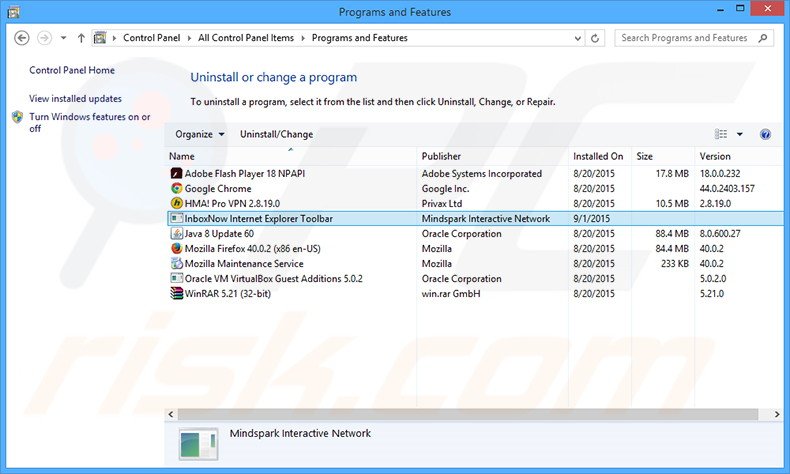Screen dimensions: 790x474
Task: Sort by Publisher column header
Action: pyautogui.click(x=492, y=156)
